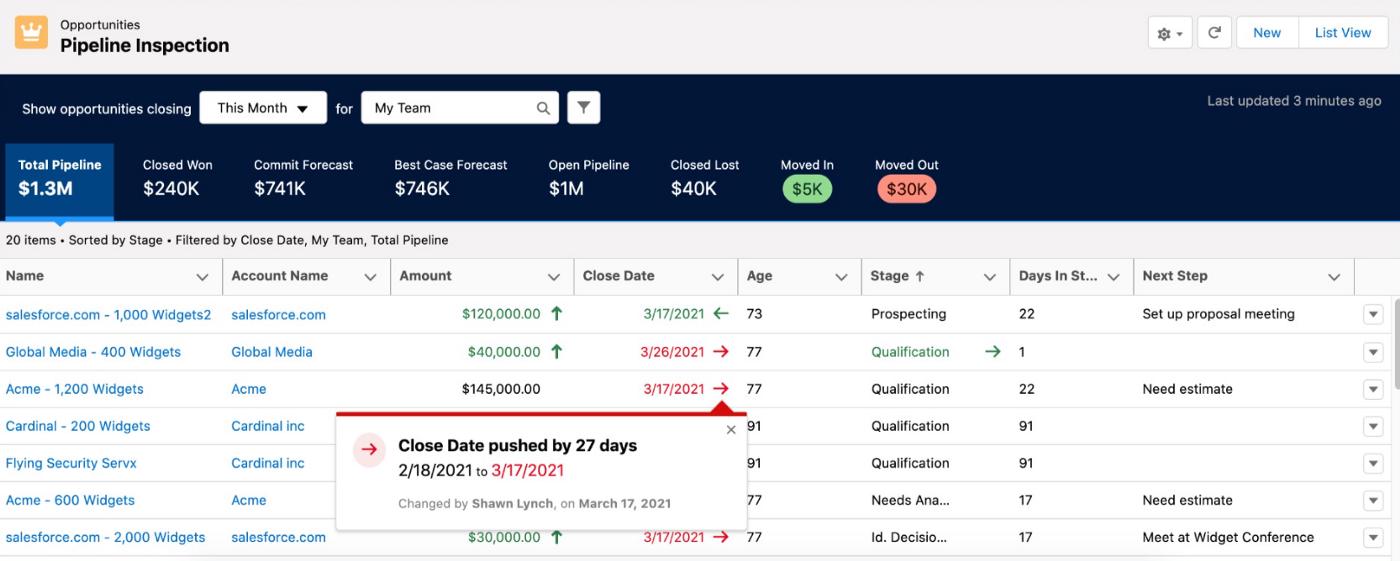The width and height of the screenshot is (1400, 561).
Task: Click the red arrow next to 3/26/2021
Action: [721, 352]
